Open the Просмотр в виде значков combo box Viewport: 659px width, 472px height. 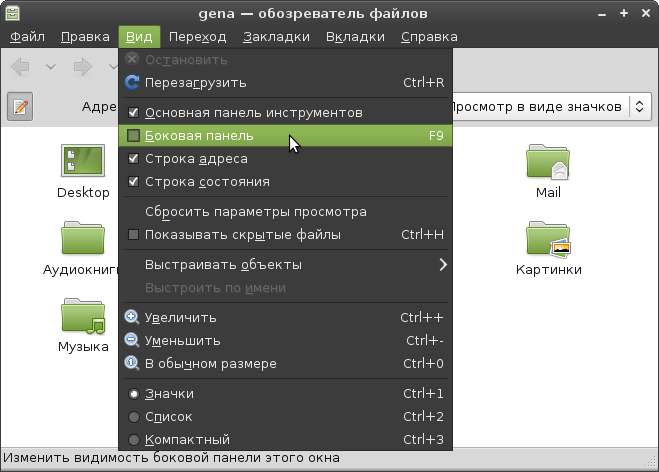[x=552, y=107]
